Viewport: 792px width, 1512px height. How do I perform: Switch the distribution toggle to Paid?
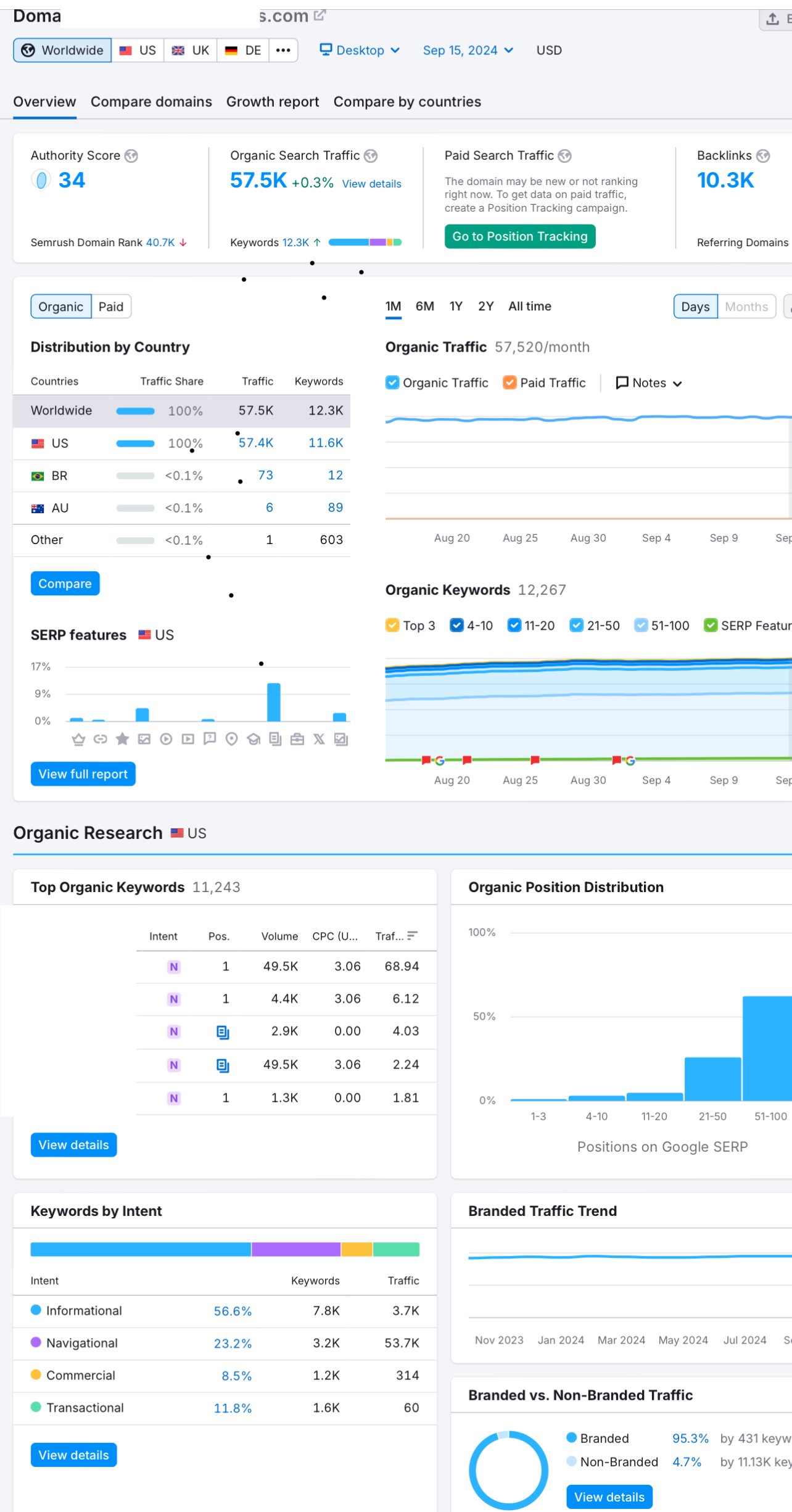pyautogui.click(x=111, y=307)
